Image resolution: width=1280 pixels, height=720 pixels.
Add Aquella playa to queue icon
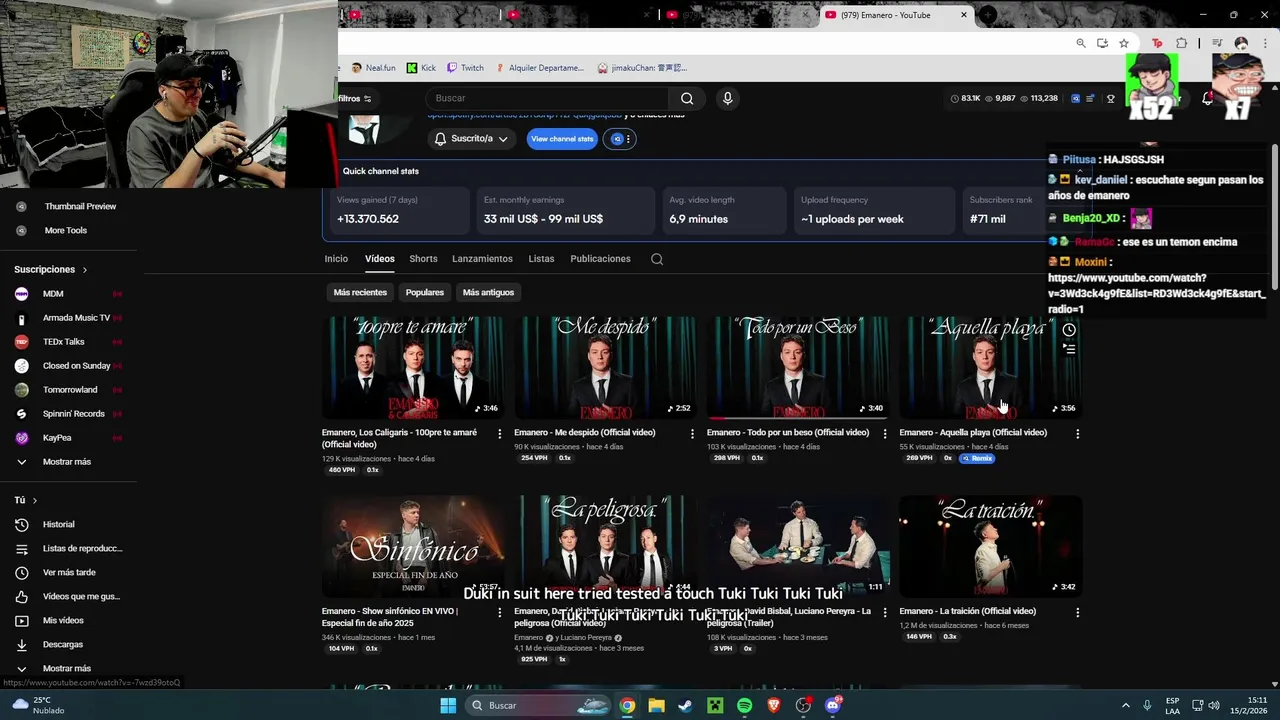click(x=1069, y=349)
